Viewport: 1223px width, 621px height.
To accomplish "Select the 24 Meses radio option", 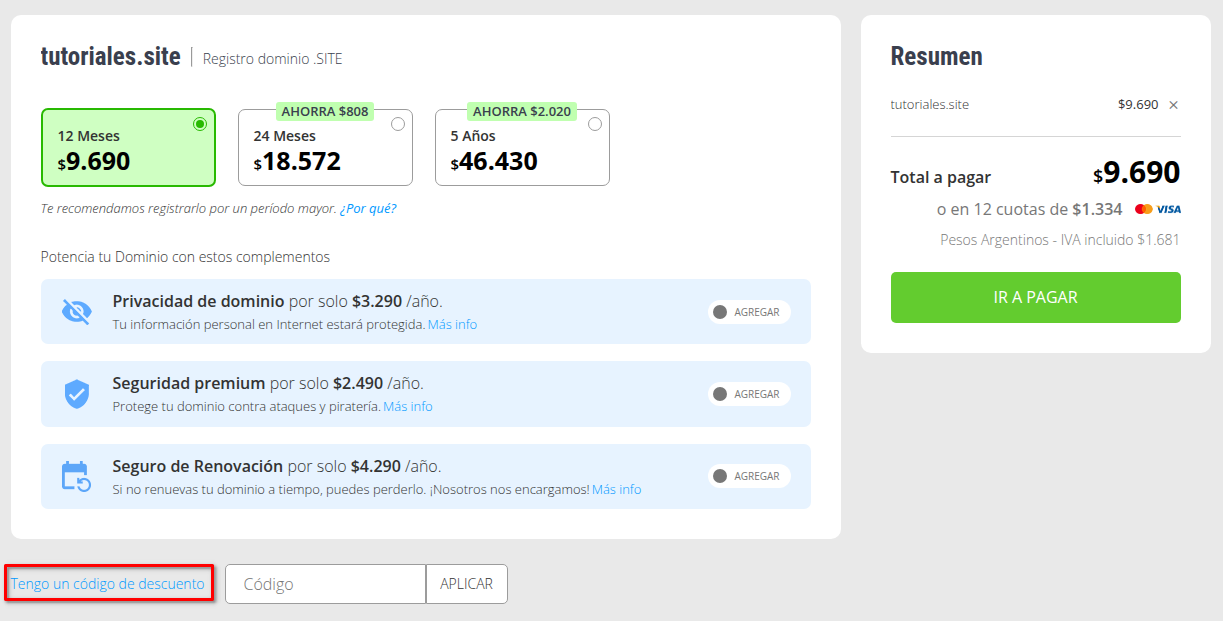I will (x=398, y=124).
